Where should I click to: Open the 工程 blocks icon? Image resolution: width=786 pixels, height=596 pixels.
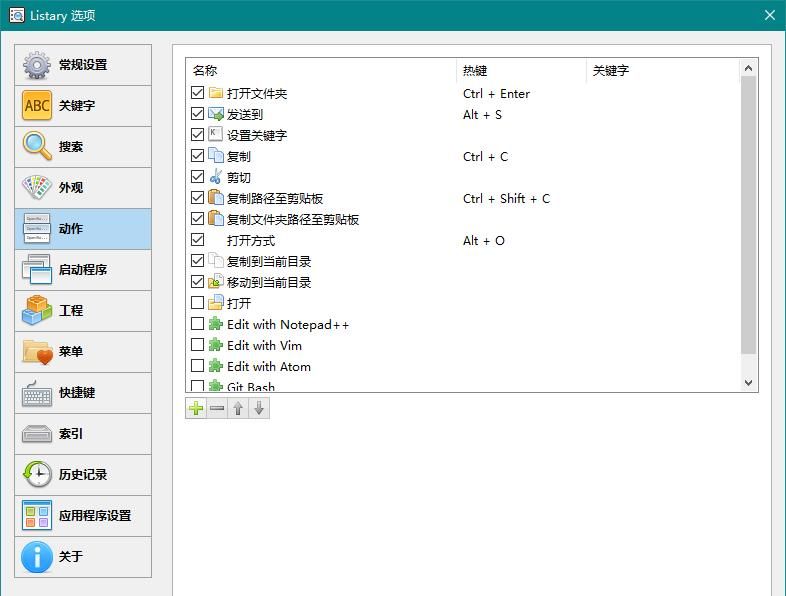37,310
